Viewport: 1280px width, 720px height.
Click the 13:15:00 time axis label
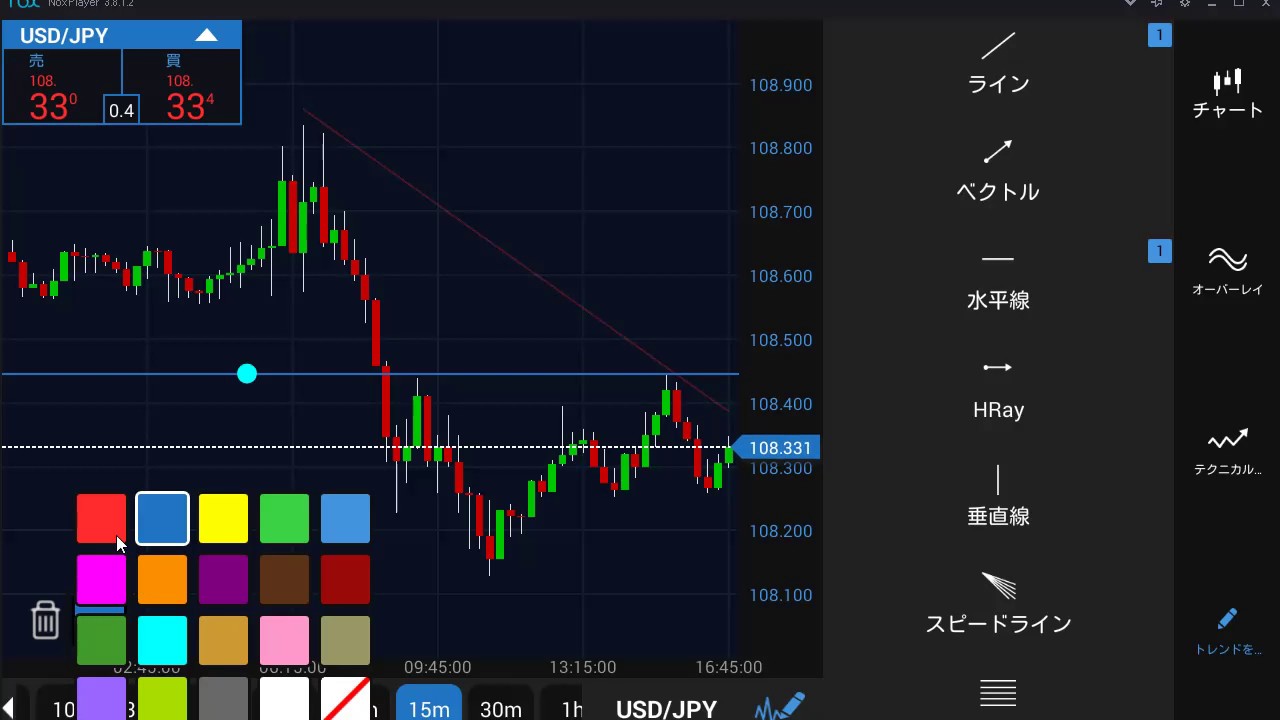583,667
